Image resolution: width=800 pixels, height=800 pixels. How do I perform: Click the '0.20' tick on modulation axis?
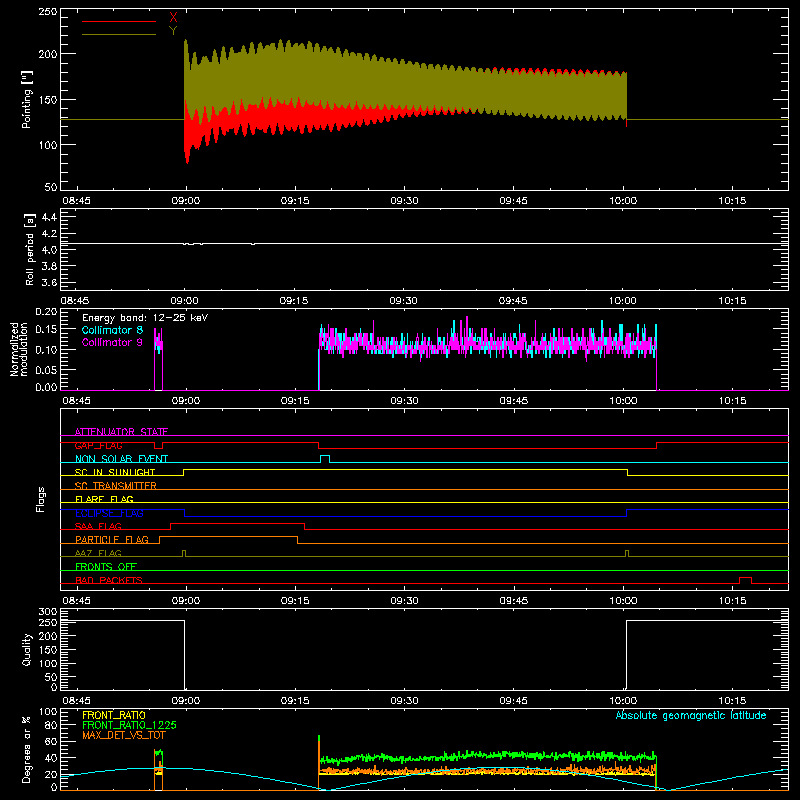pos(46,312)
